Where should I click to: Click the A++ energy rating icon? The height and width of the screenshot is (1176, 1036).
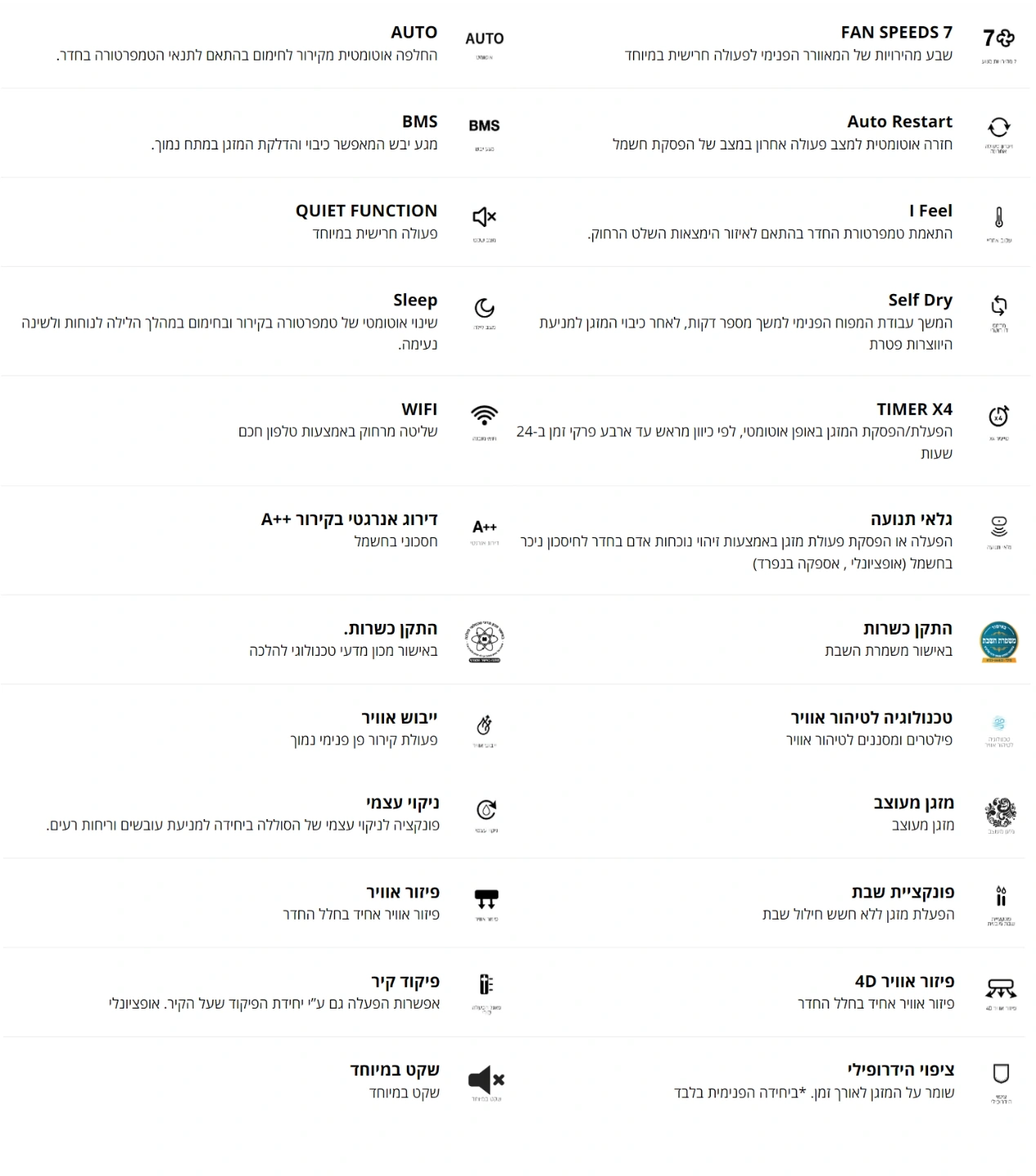(x=485, y=527)
